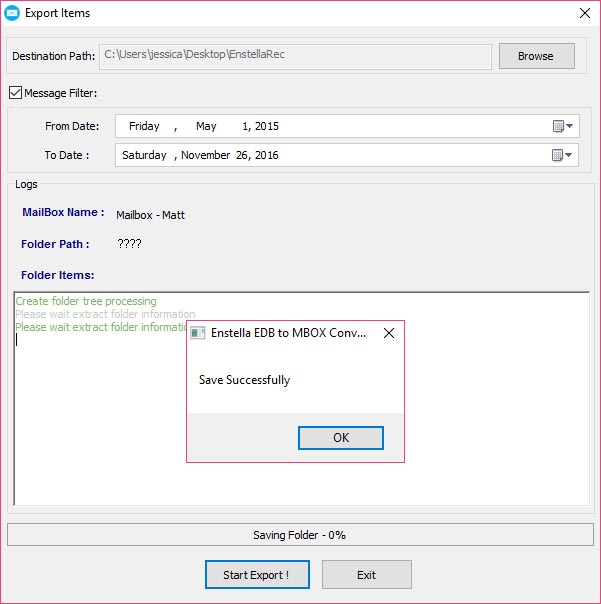Select the weekday Friday in From Date
The height and width of the screenshot is (604, 601).
(144, 126)
